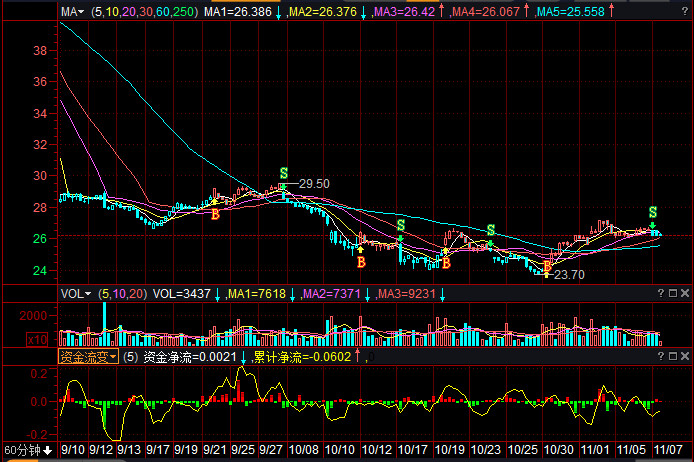The height and width of the screenshot is (462, 694).
Task: Open the MA indicator dropdown
Action: click(x=72, y=12)
